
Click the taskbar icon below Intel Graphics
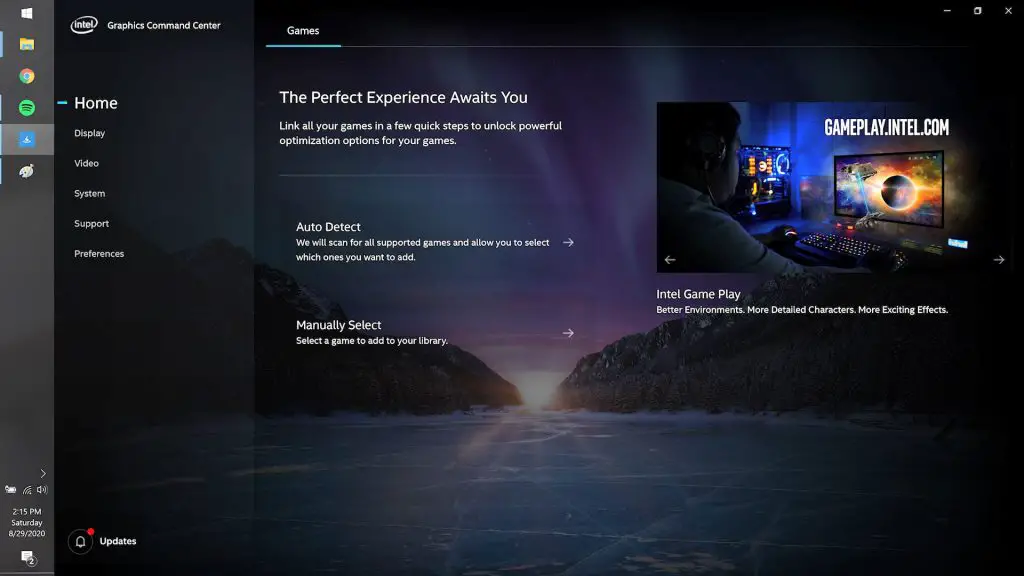(27, 171)
